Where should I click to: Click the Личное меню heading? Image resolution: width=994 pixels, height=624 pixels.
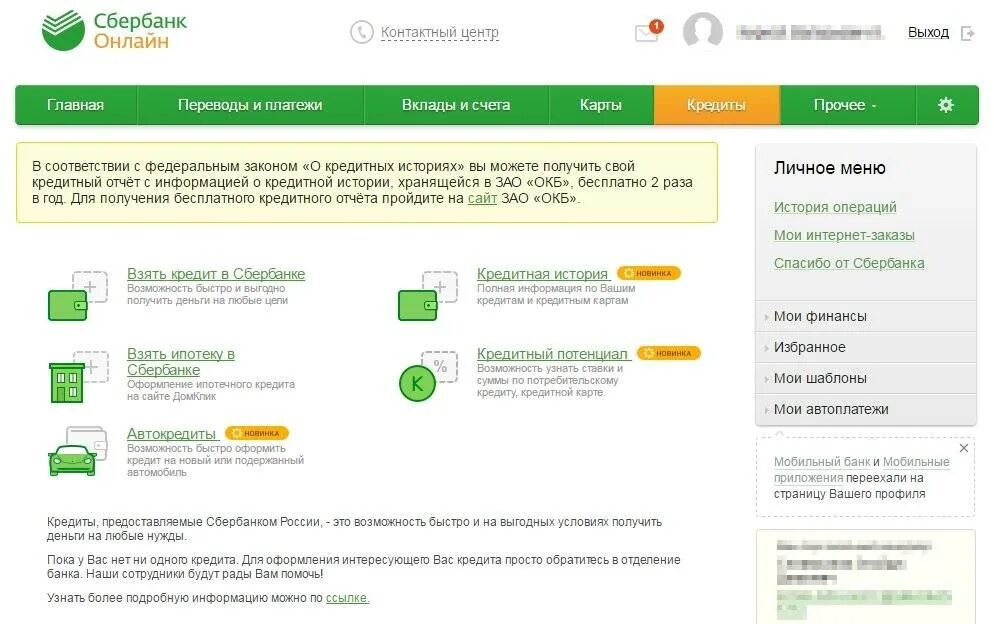[829, 168]
